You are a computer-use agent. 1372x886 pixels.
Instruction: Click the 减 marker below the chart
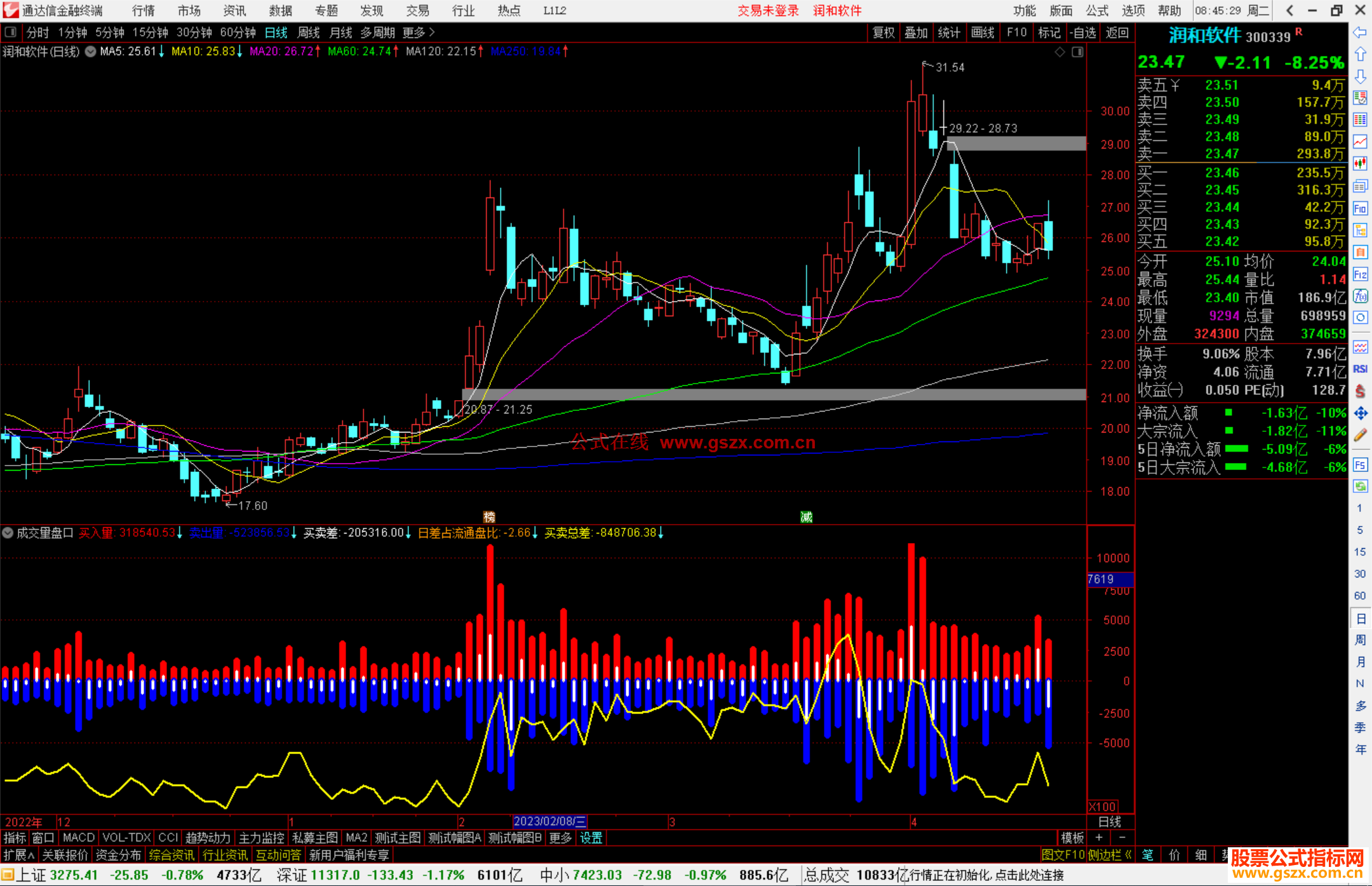click(x=806, y=517)
